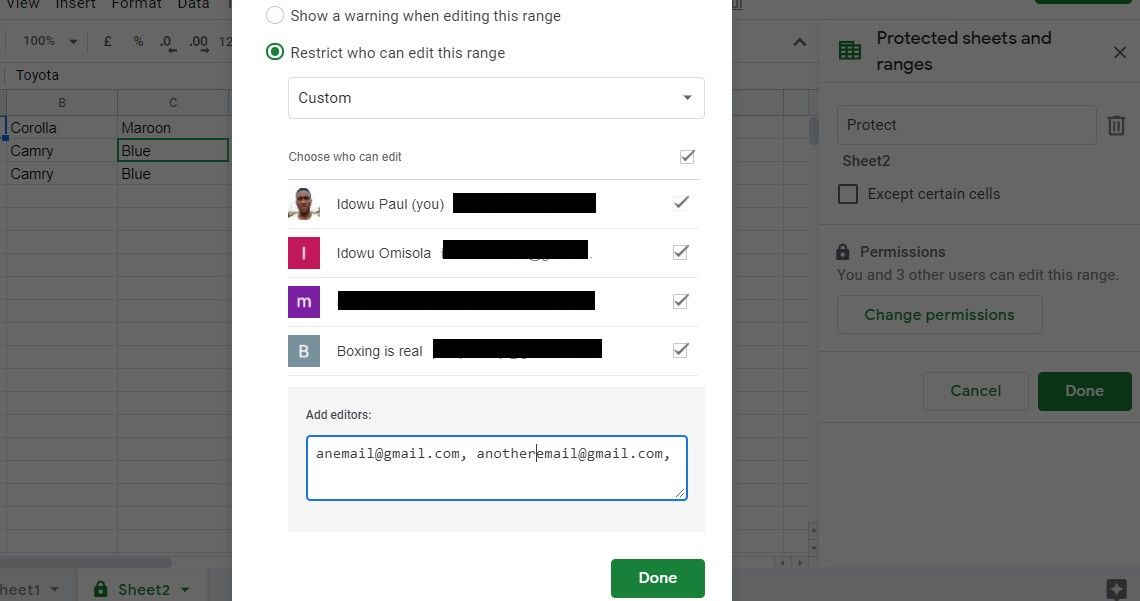Click the green sheets icon in side panel

[850, 51]
